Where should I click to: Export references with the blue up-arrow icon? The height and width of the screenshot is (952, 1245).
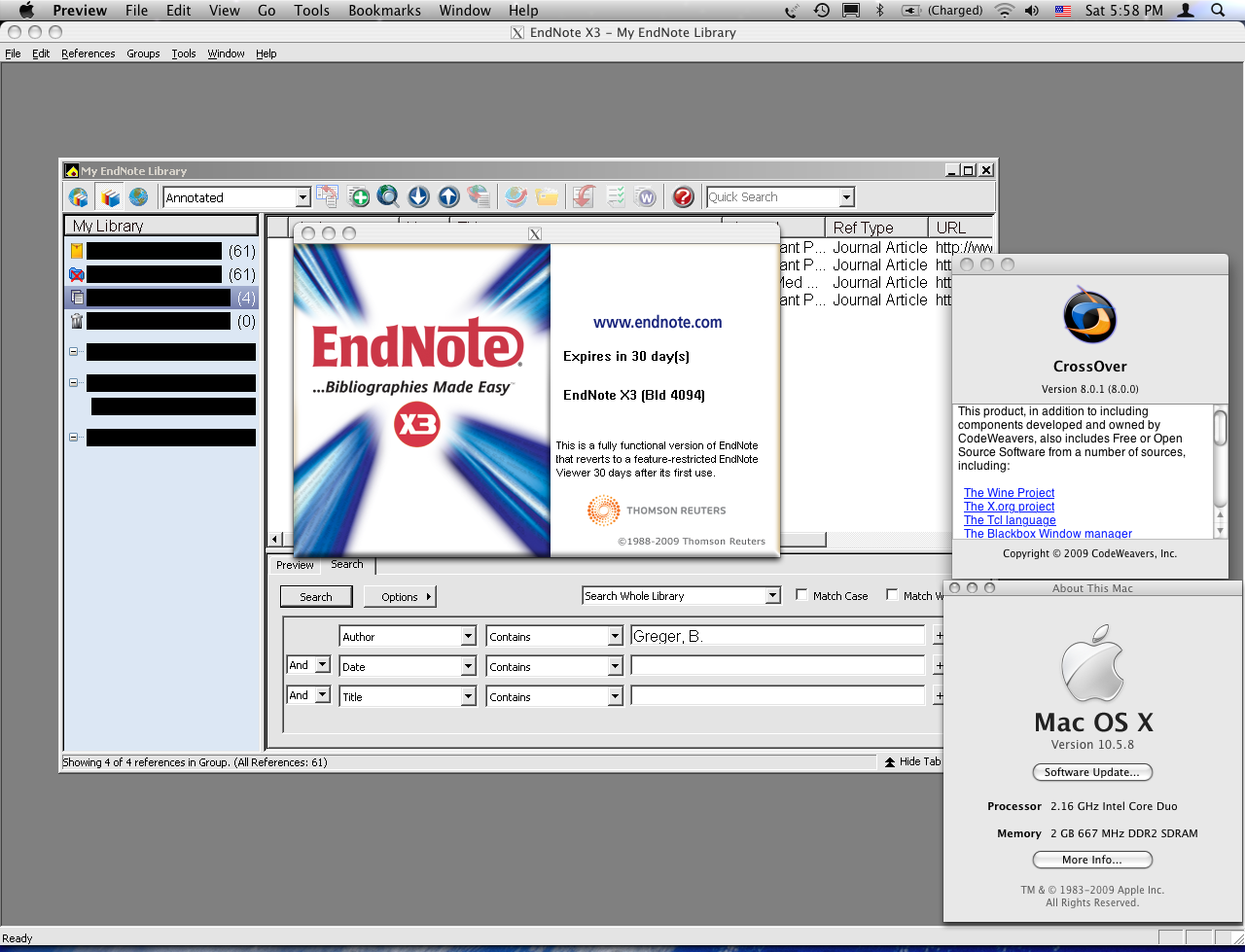(x=447, y=196)
